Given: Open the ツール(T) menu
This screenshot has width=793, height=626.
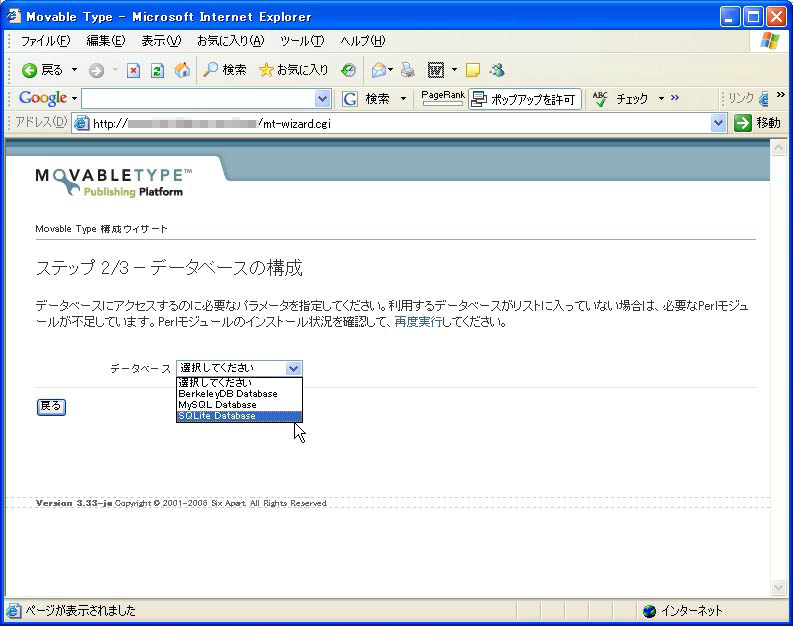Looking at the screenshot, I should (302, 41).
